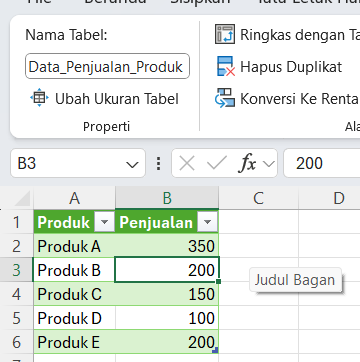Select cell Produk A
The height and width of the screenshot is (362, 360).
coord(75,246)
